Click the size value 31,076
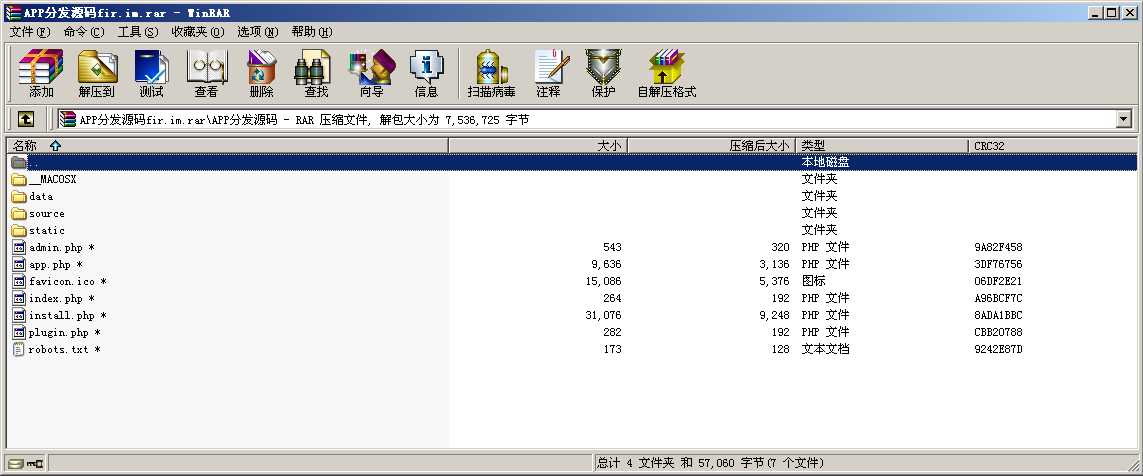This screenshot has width=1143, height=476. click(x=603, y=316)
